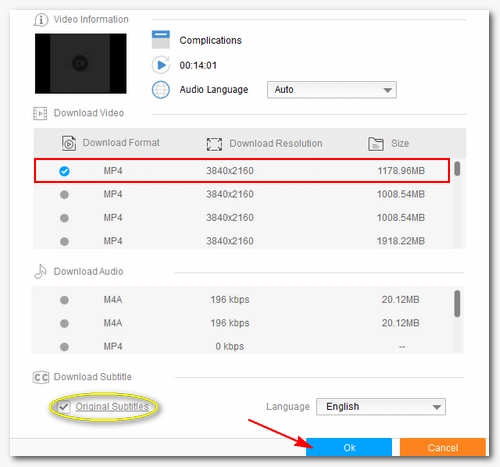Screen dimensions: 500x467
Task: Click the play duration icon beside 00:14:01
Action: (161, 65)
